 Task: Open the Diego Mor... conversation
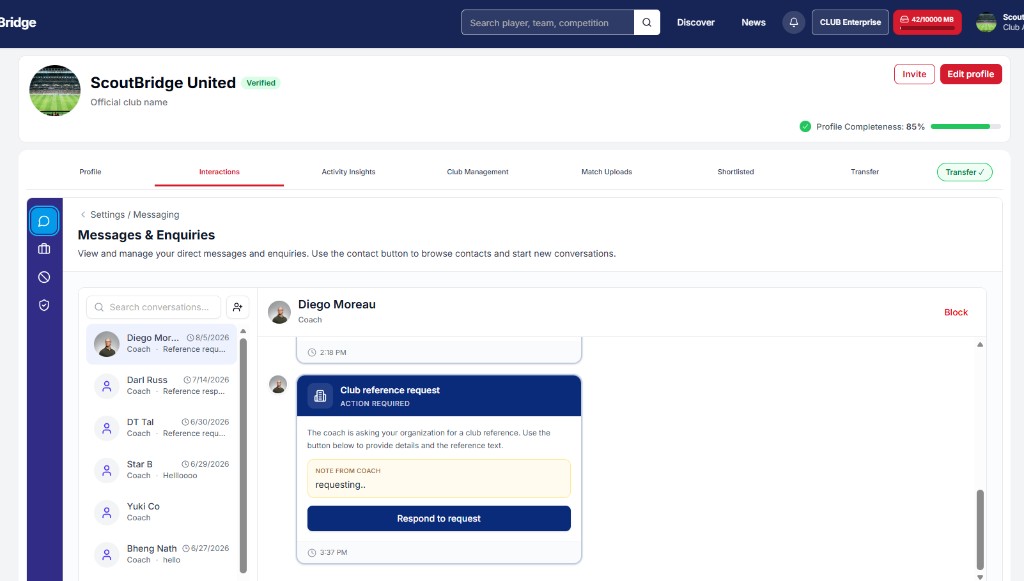[161, 343]
